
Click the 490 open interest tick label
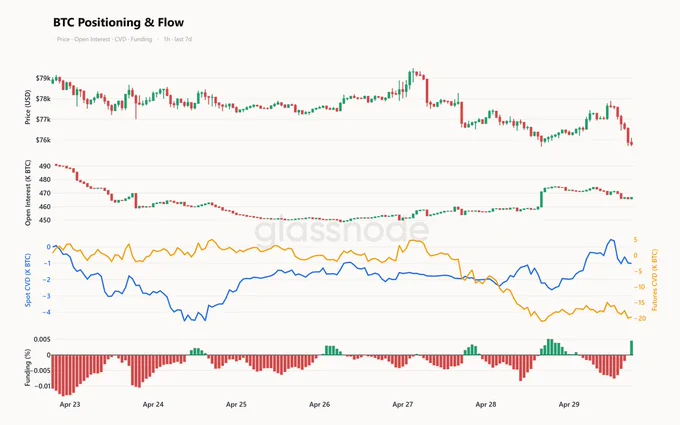click(x=46, y=166)
